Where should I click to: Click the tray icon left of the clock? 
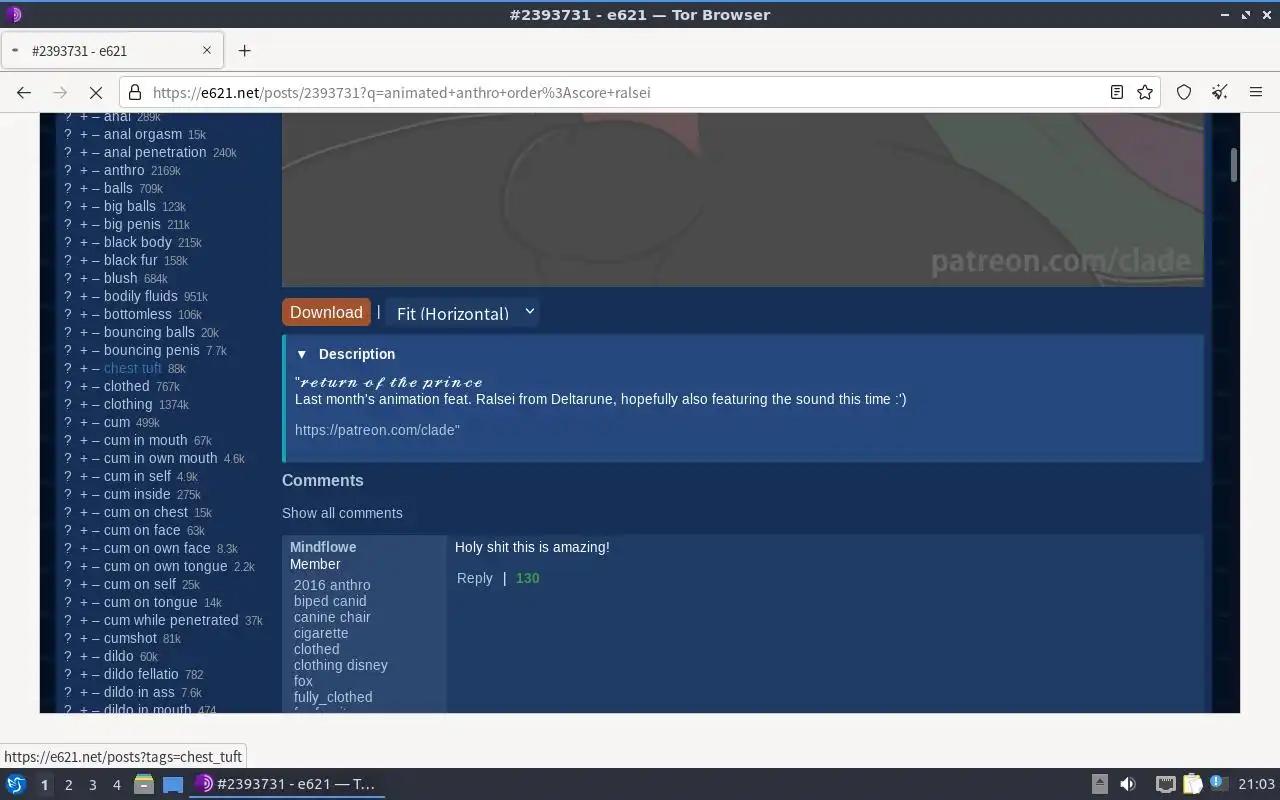click(x=1218, y=784)
